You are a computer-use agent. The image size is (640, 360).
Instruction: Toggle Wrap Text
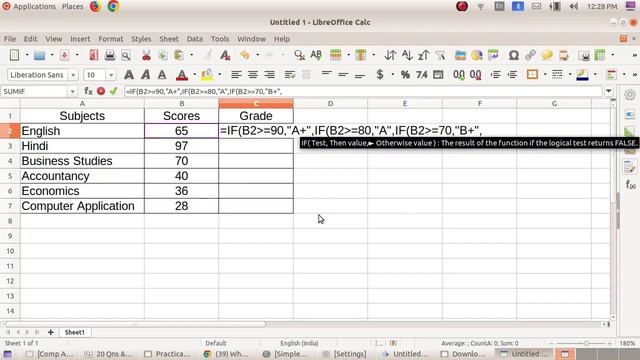pos(290,75)
